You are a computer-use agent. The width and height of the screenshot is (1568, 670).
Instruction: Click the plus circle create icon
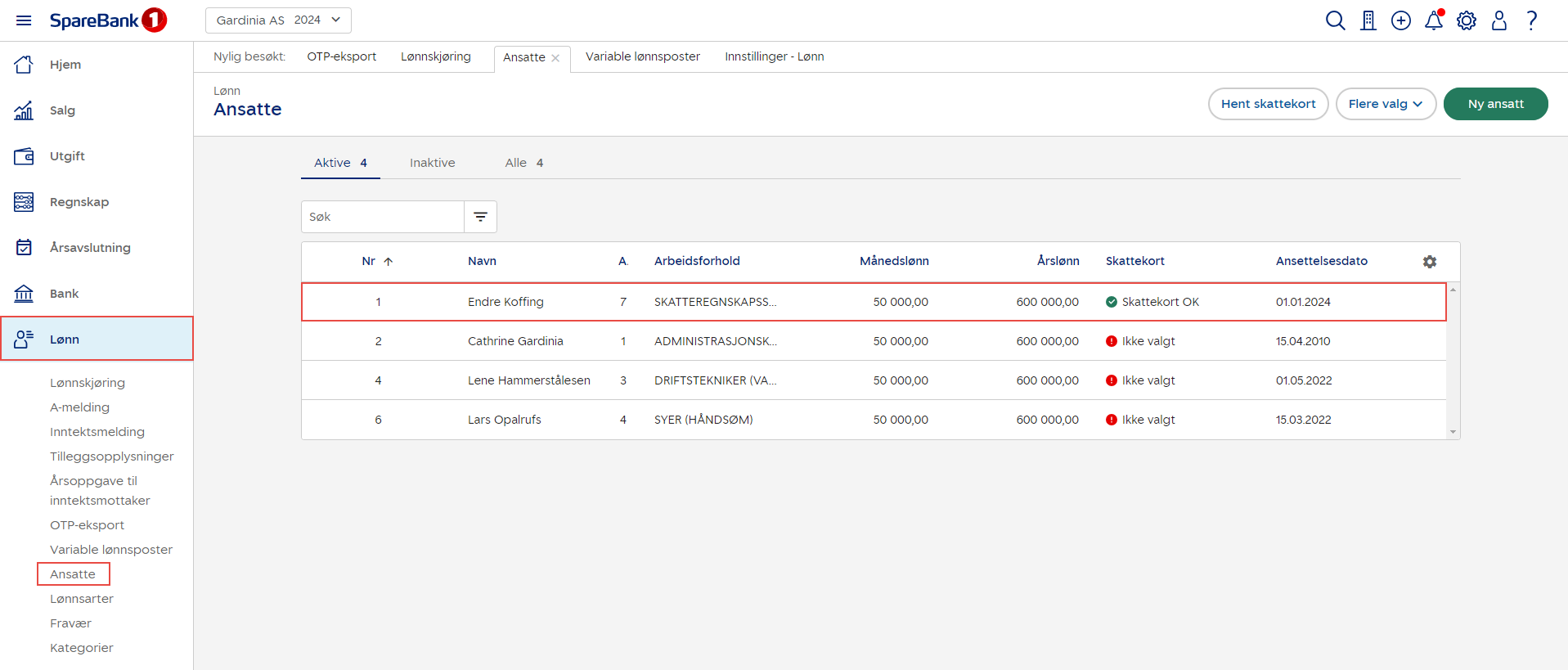coord(1400,20)
